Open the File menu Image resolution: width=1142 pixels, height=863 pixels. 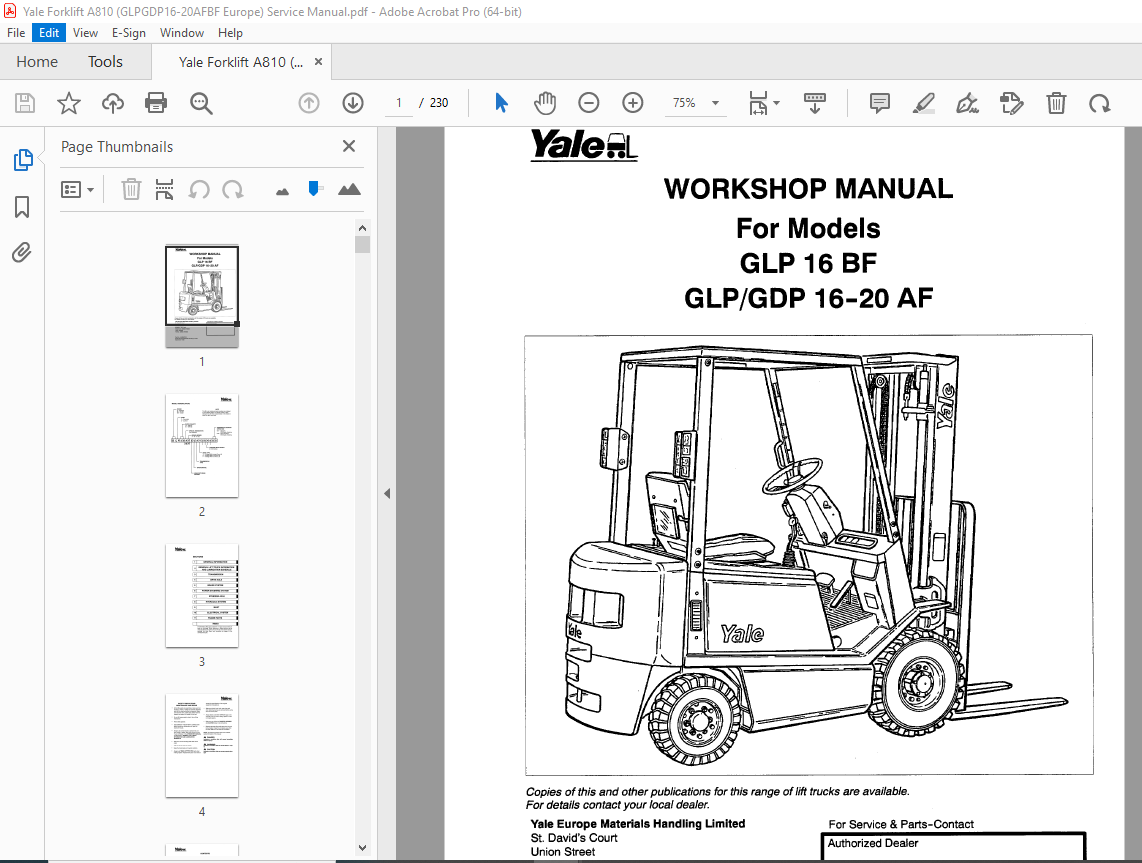click(x=16, y=33)
